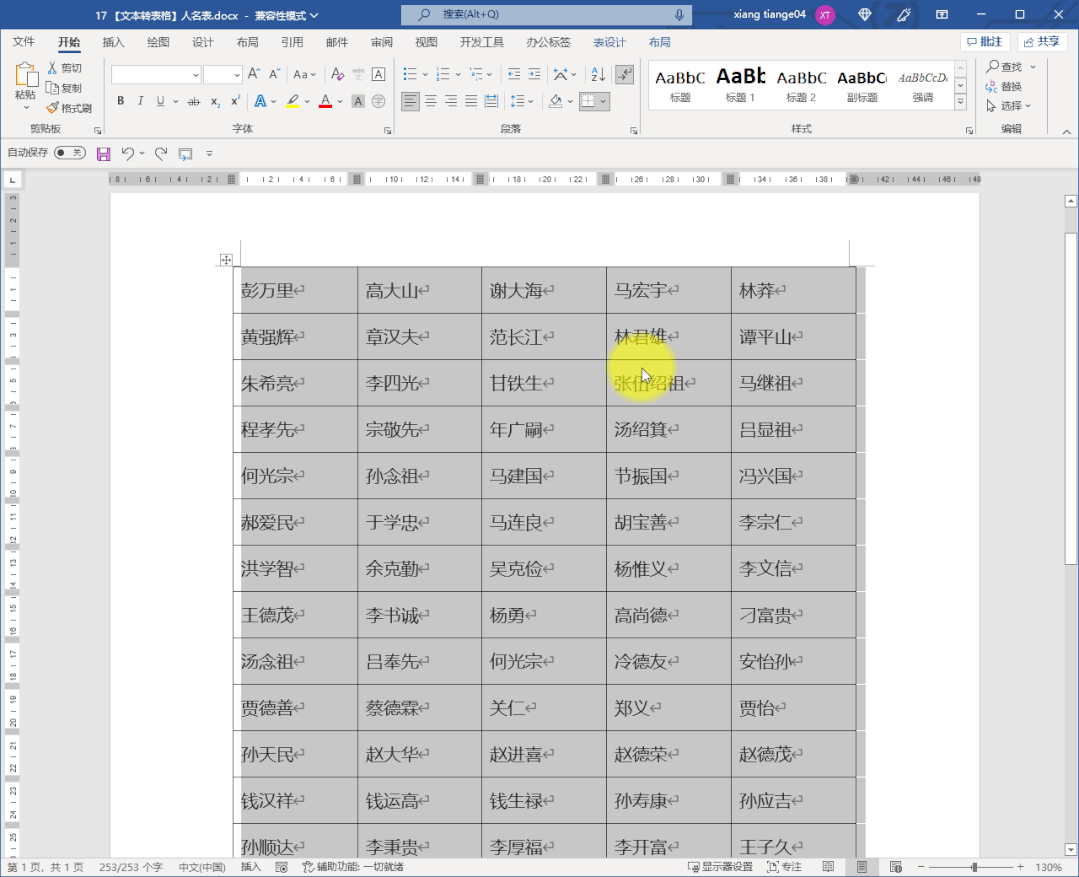Apply bold formatting with the B icon

coord(120,101)
